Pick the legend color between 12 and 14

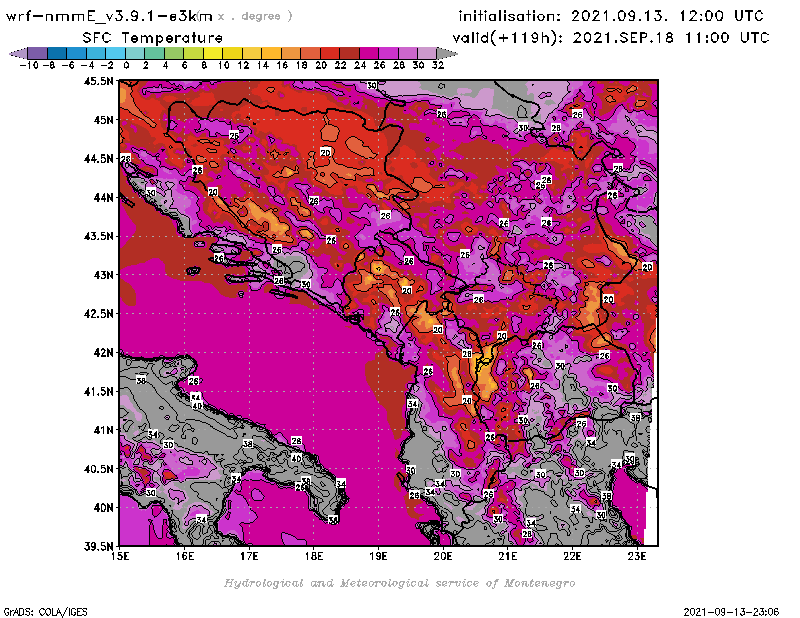click(252, 53)
